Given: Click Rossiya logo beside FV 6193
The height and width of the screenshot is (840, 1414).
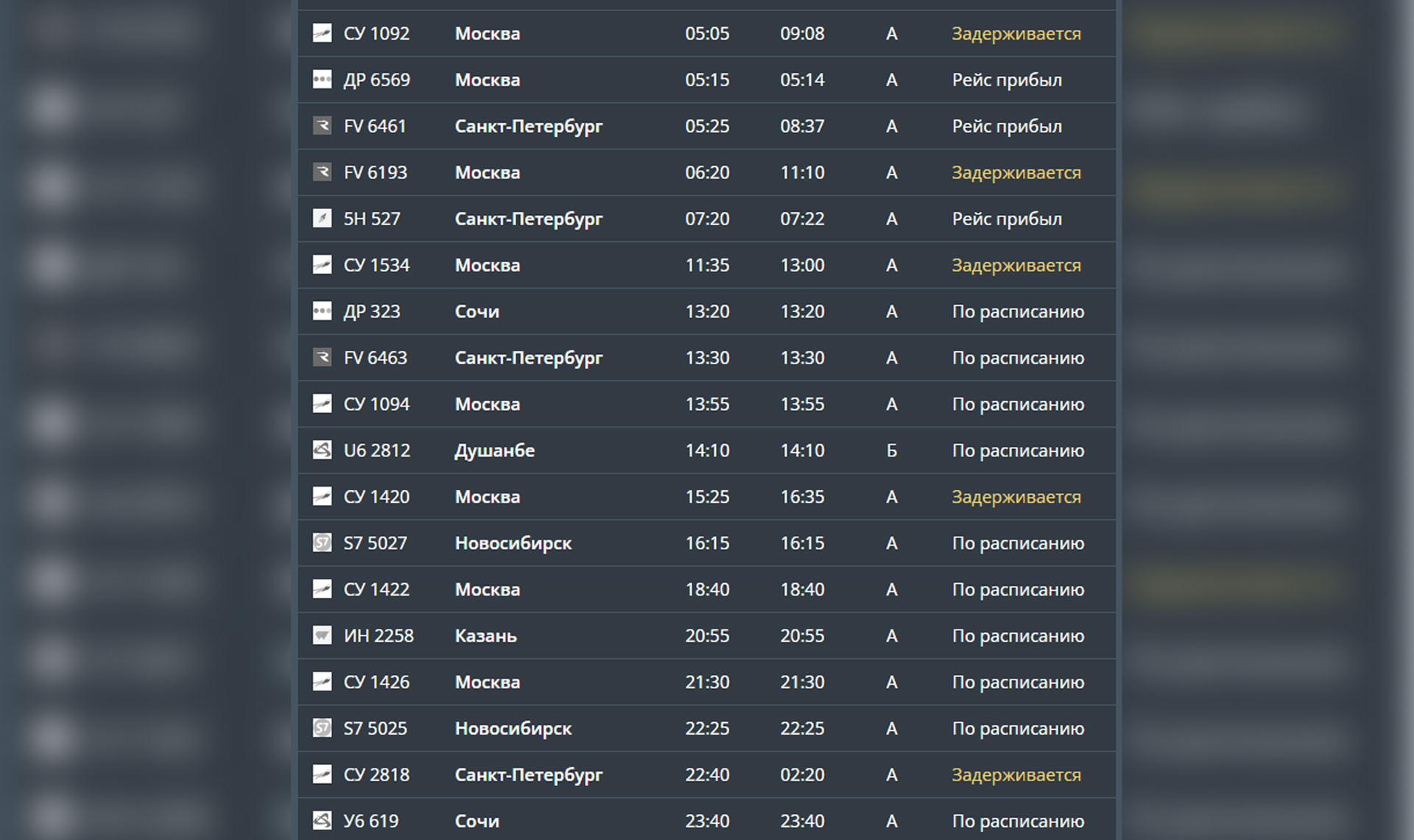Looking at the screenshot, I should click(x=322, y=172).
